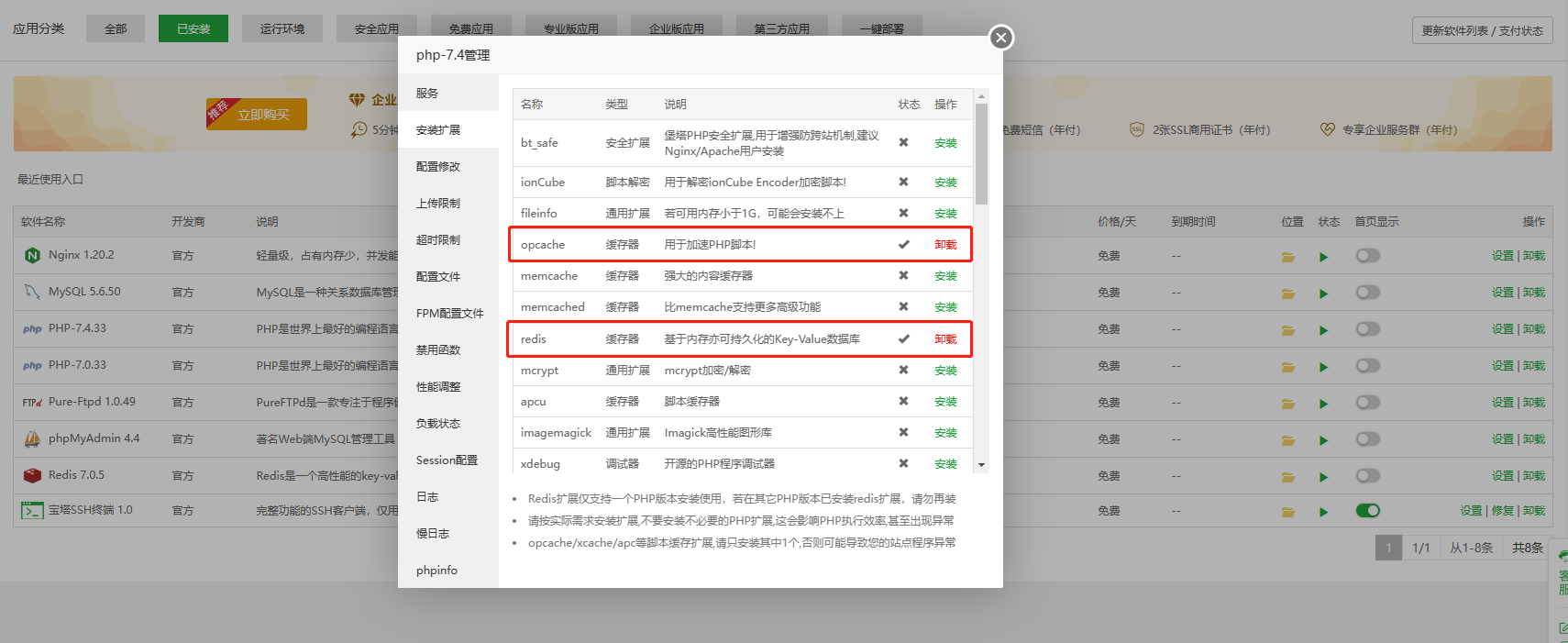Toggle homepage display for MySQL 5.6.50
This screenshot has width=1568, height=643.
pyautogui.click(x=1368, y=293)
